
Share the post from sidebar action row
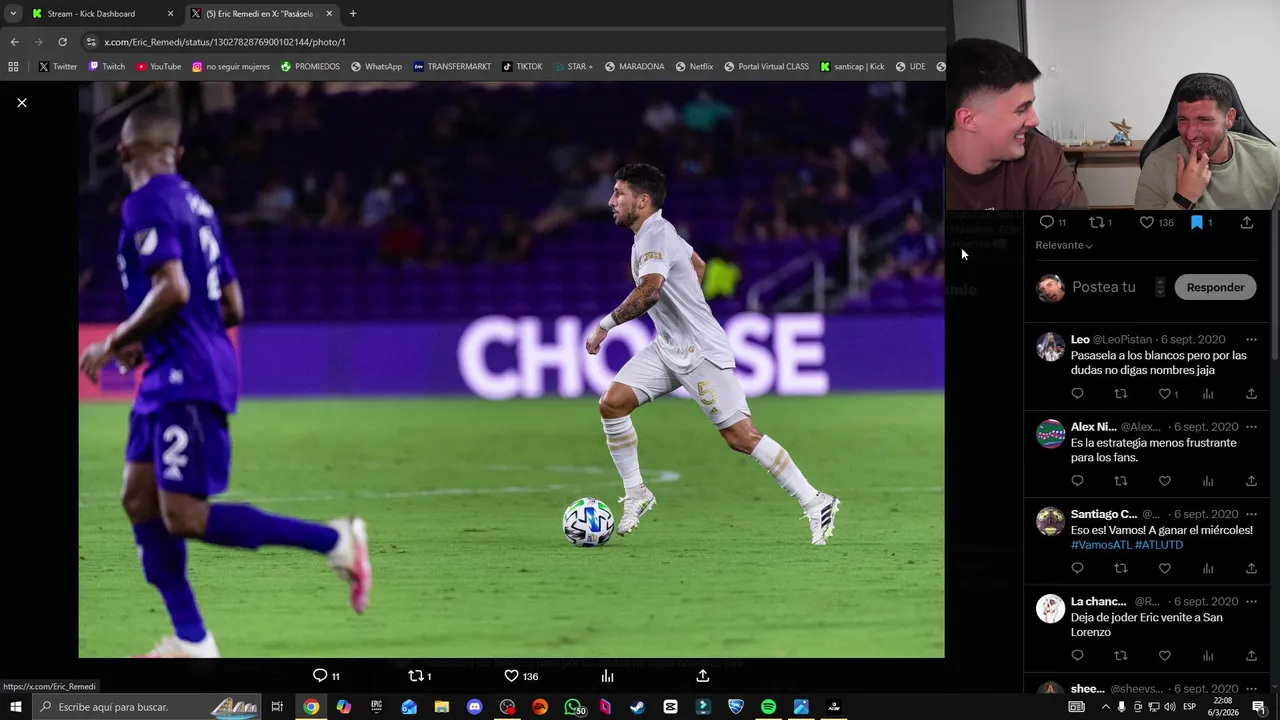coord(1247,222)
